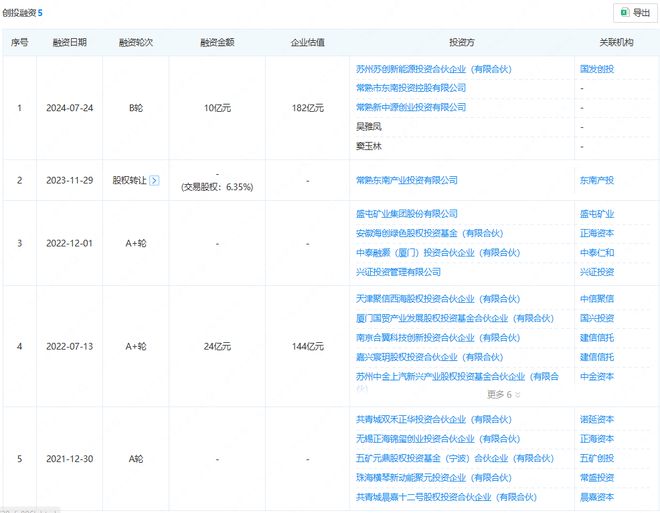The image size is (660, 513).
Task: Open 常熟东南产业投资有限公司 link
Action: 407,180
